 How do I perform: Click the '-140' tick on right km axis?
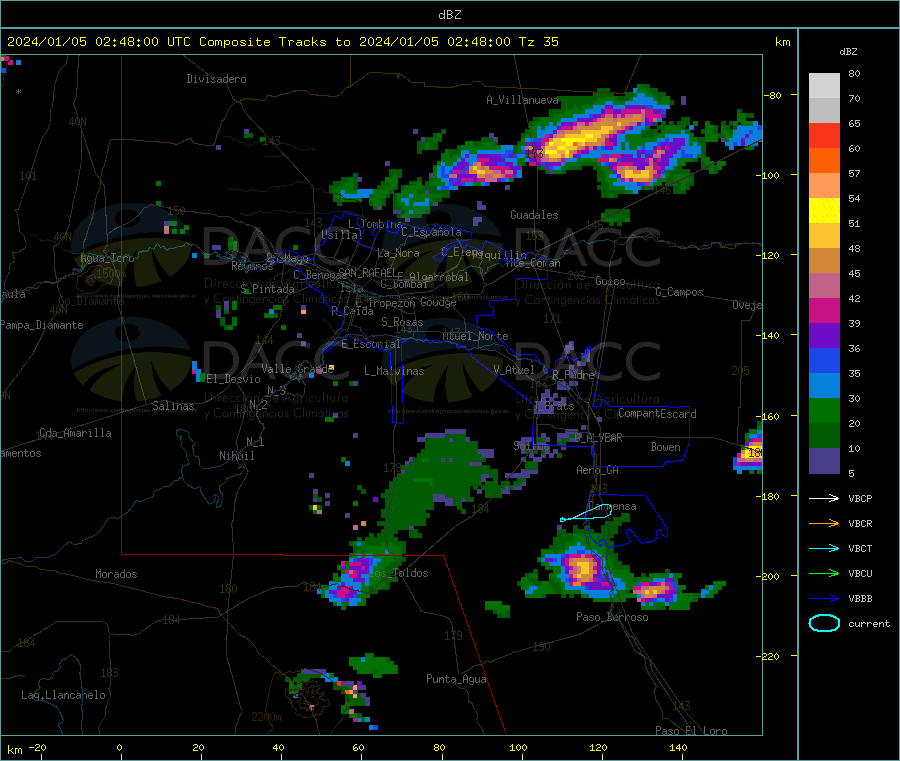pyautogui.click(x=770, y=335)
